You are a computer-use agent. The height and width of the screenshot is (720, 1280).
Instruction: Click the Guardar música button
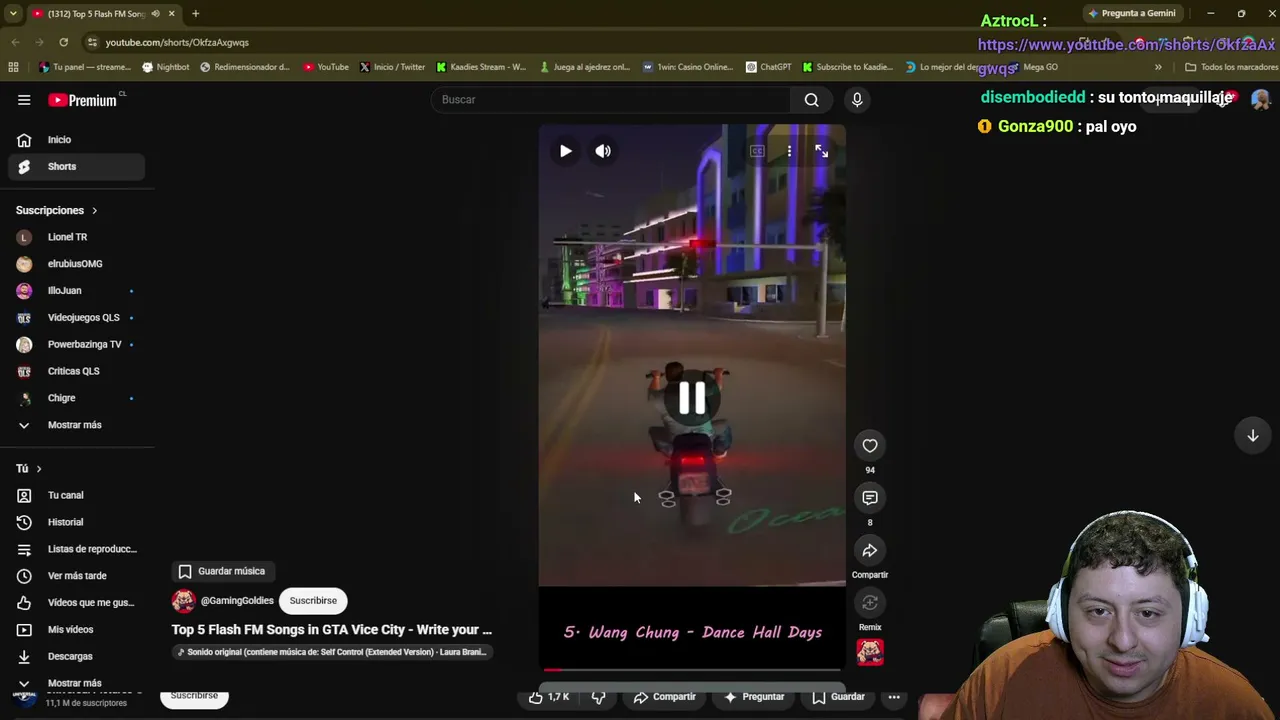(x=222, y=571)
